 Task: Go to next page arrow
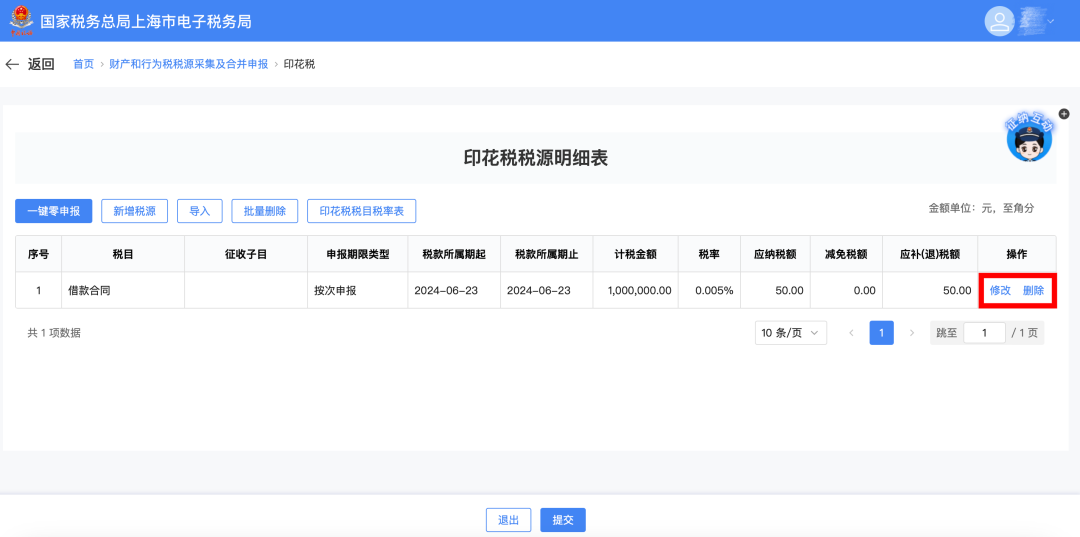pyautogui.click(x=911, y=333)
